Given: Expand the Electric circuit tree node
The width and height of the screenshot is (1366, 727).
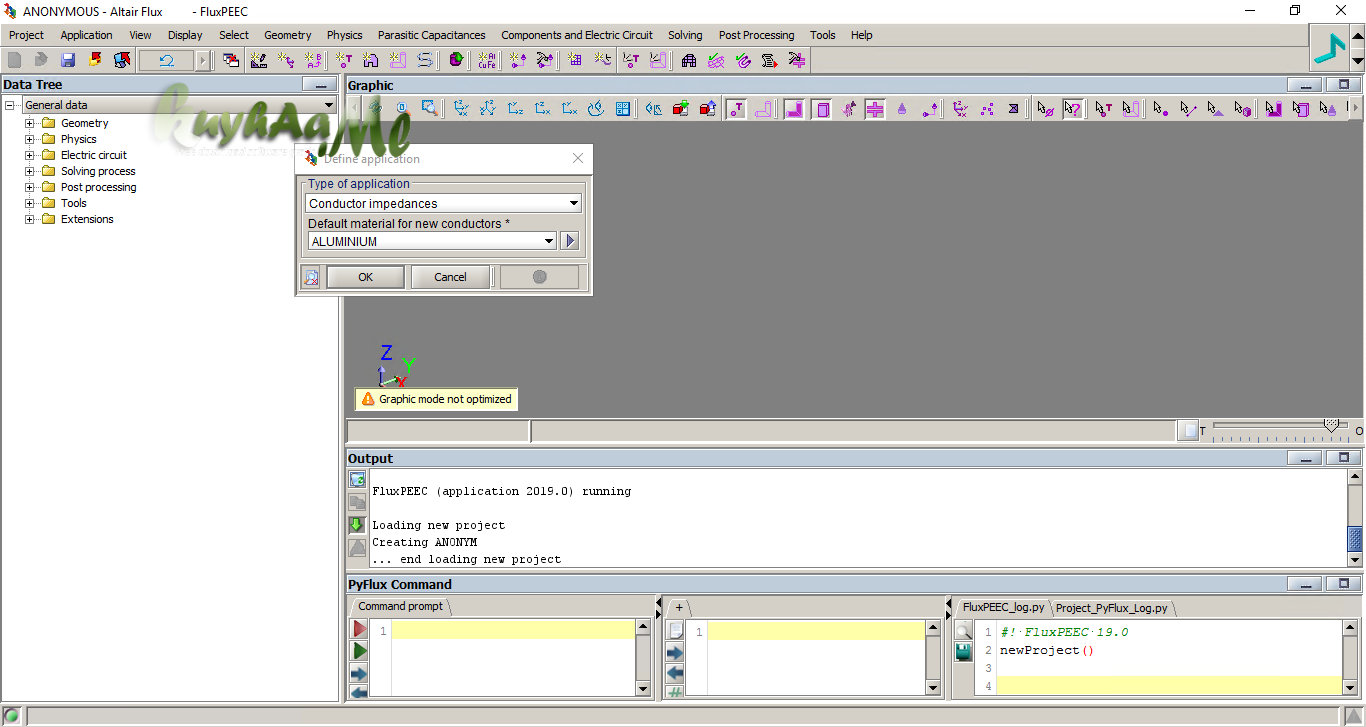Looking at the screenshot, I should [x=30, y=155].
